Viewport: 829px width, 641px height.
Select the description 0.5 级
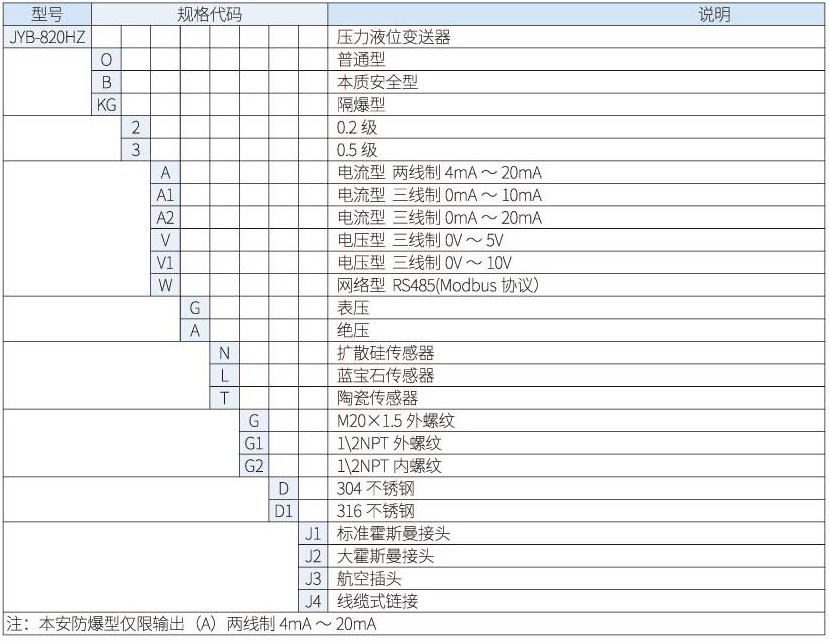pos(357,150)
